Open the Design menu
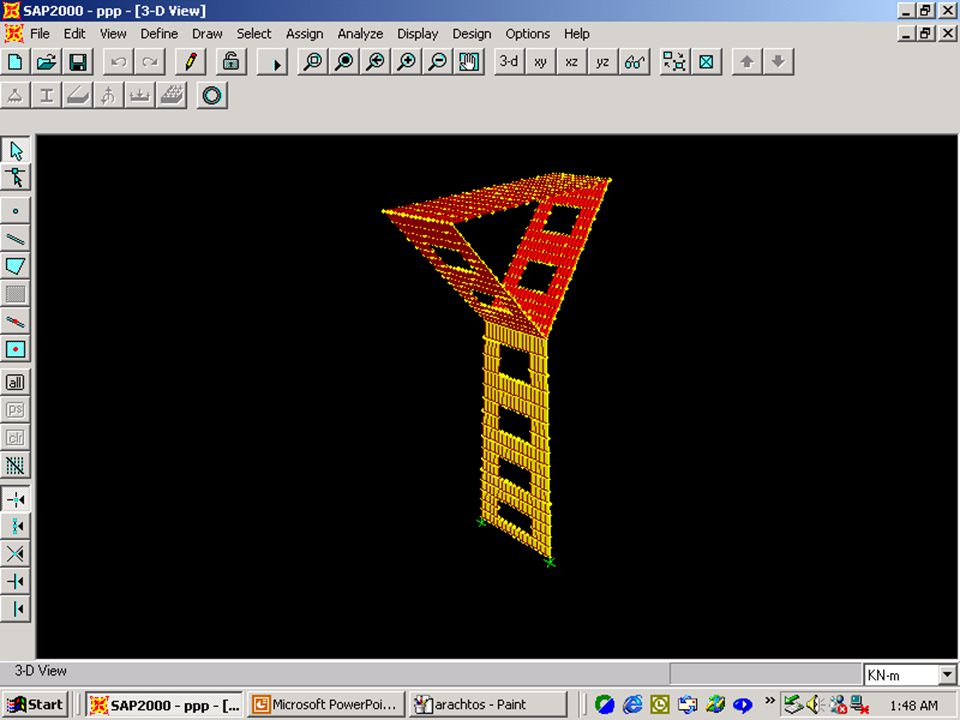This screenshot has height=720, width=960. 471,34
